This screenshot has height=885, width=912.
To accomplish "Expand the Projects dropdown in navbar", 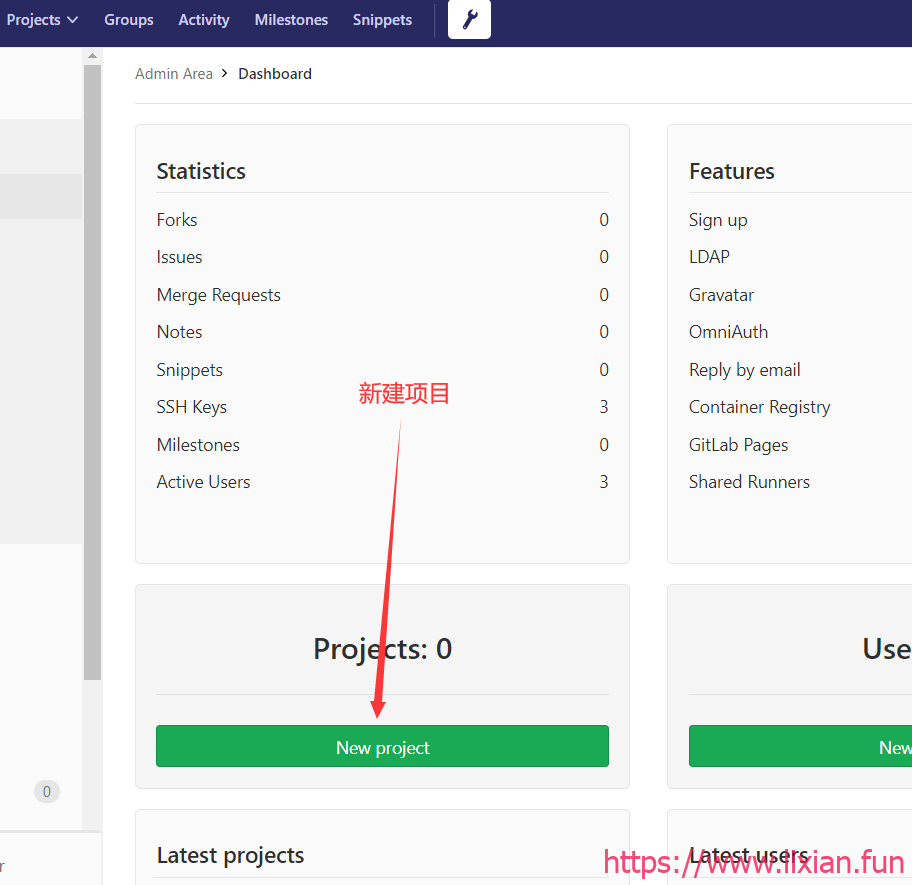I will (42, 20).
